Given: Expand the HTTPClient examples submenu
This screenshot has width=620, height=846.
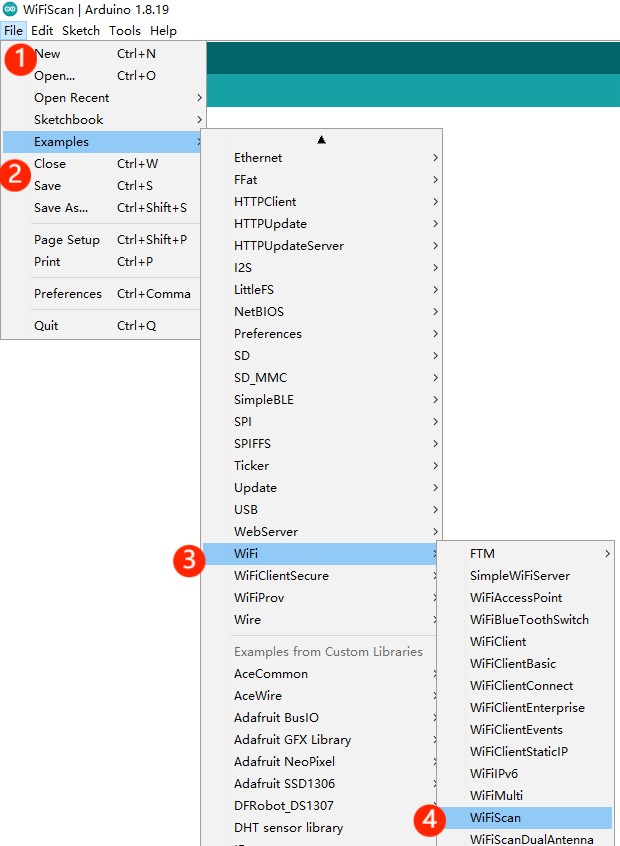Looking at the screenshot, I should 322,202.
